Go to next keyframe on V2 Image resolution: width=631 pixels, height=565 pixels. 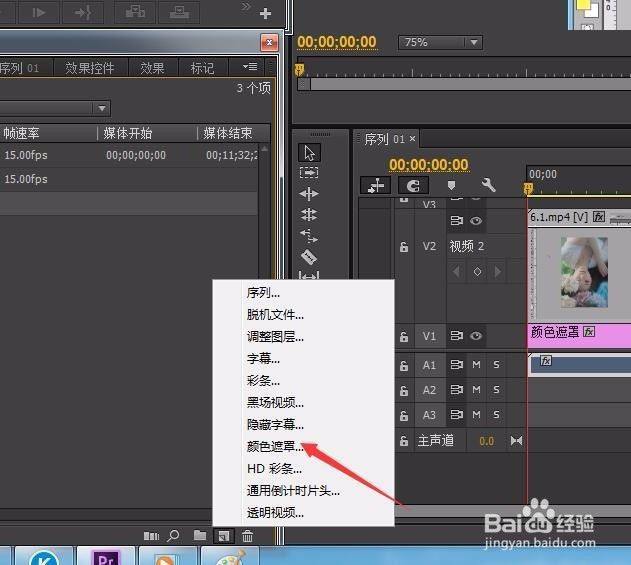[498, 272]
